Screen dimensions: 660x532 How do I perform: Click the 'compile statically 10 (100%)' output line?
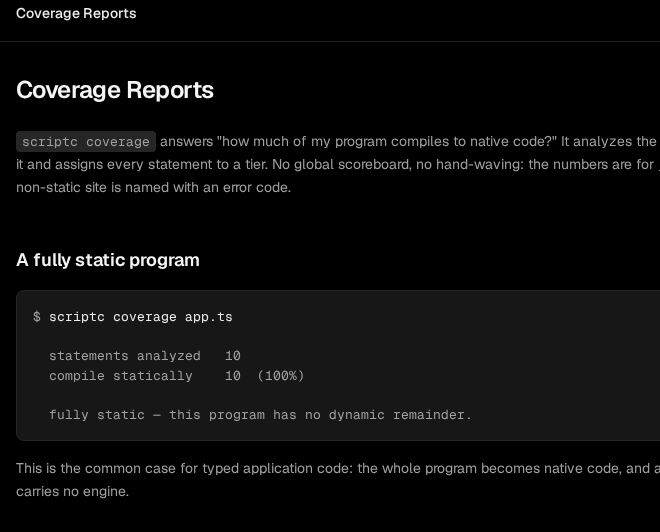pyautogui.click(x=176, y=375)
